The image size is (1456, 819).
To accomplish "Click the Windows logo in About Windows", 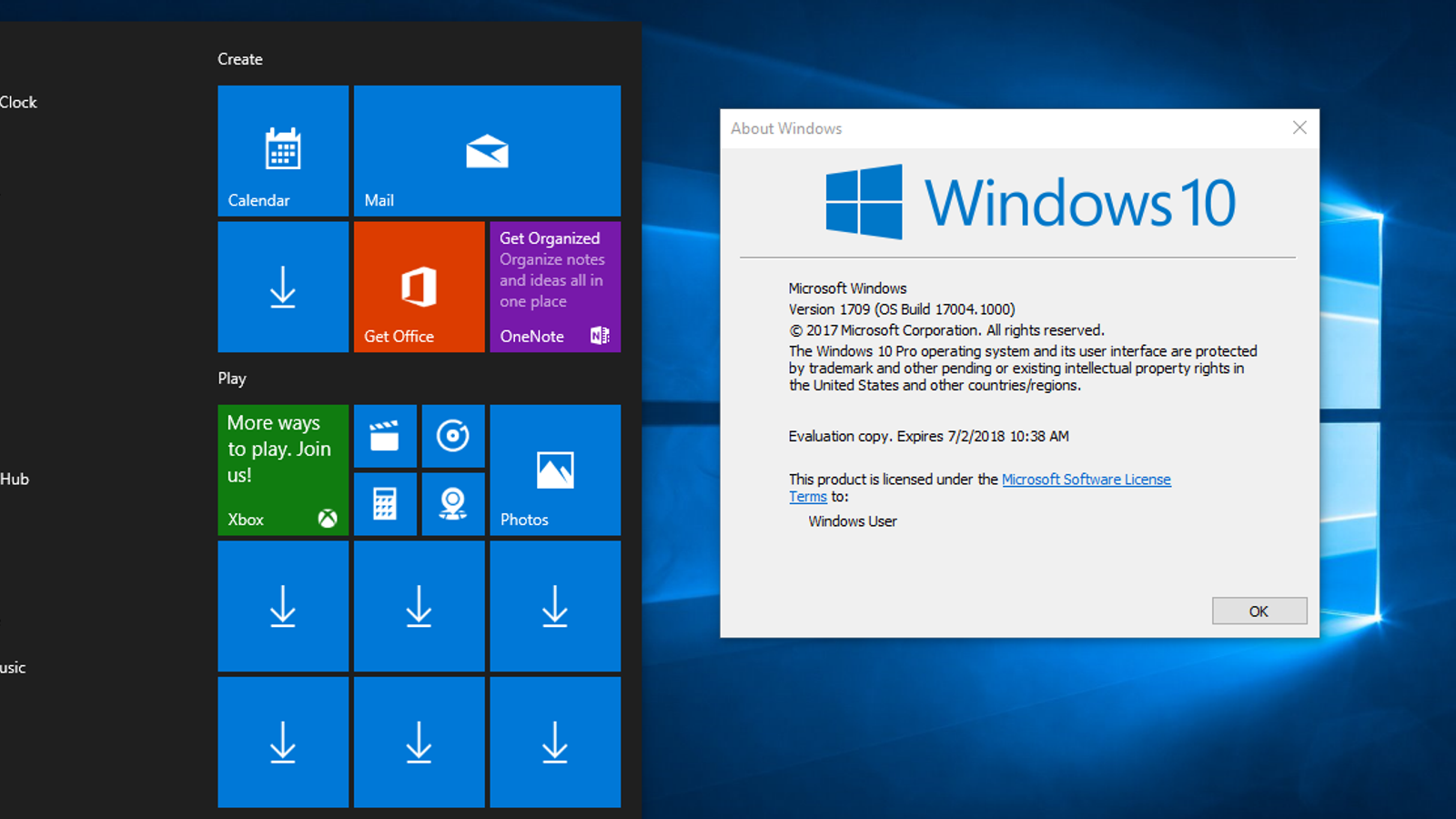I will [x=864, y=202].
